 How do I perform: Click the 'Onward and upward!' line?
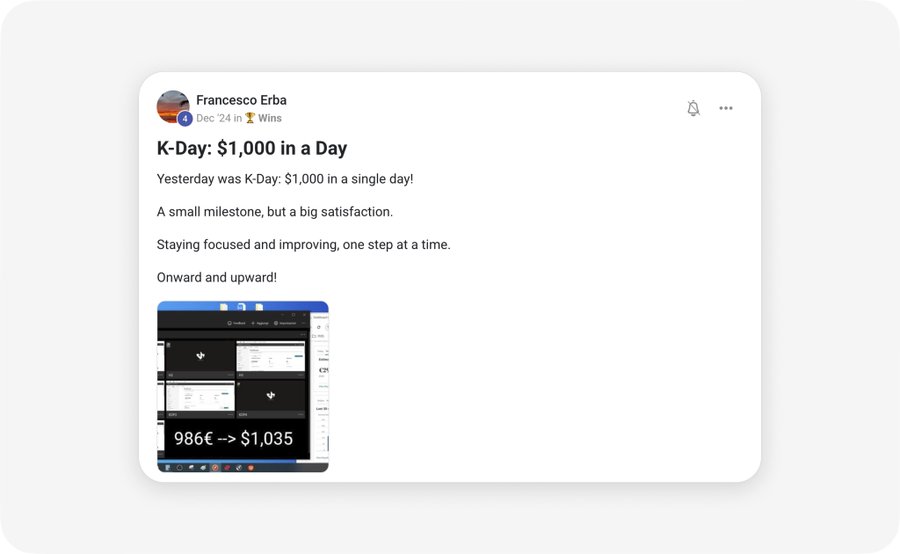pyautogui.click(x=217, y=277)
